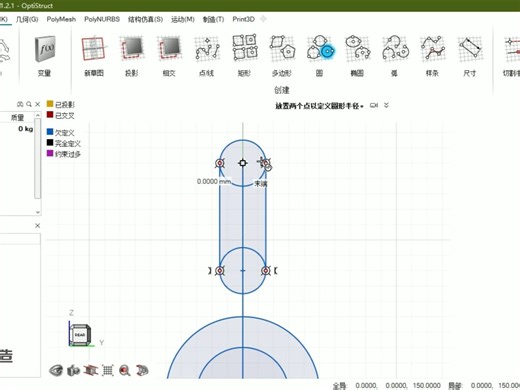This screenshot has width=520, height=390.
Task: Click the upper left red sketch point
Action: 220,163
